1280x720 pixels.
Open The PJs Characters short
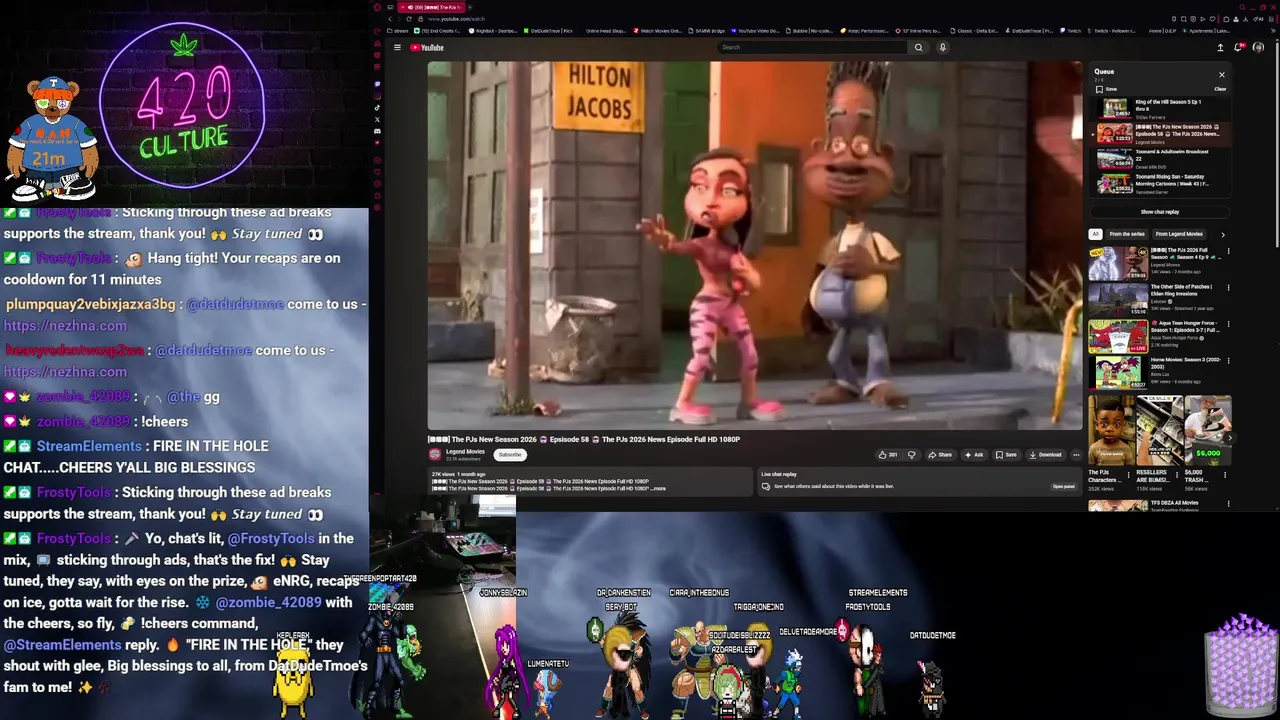point(1111,443)
